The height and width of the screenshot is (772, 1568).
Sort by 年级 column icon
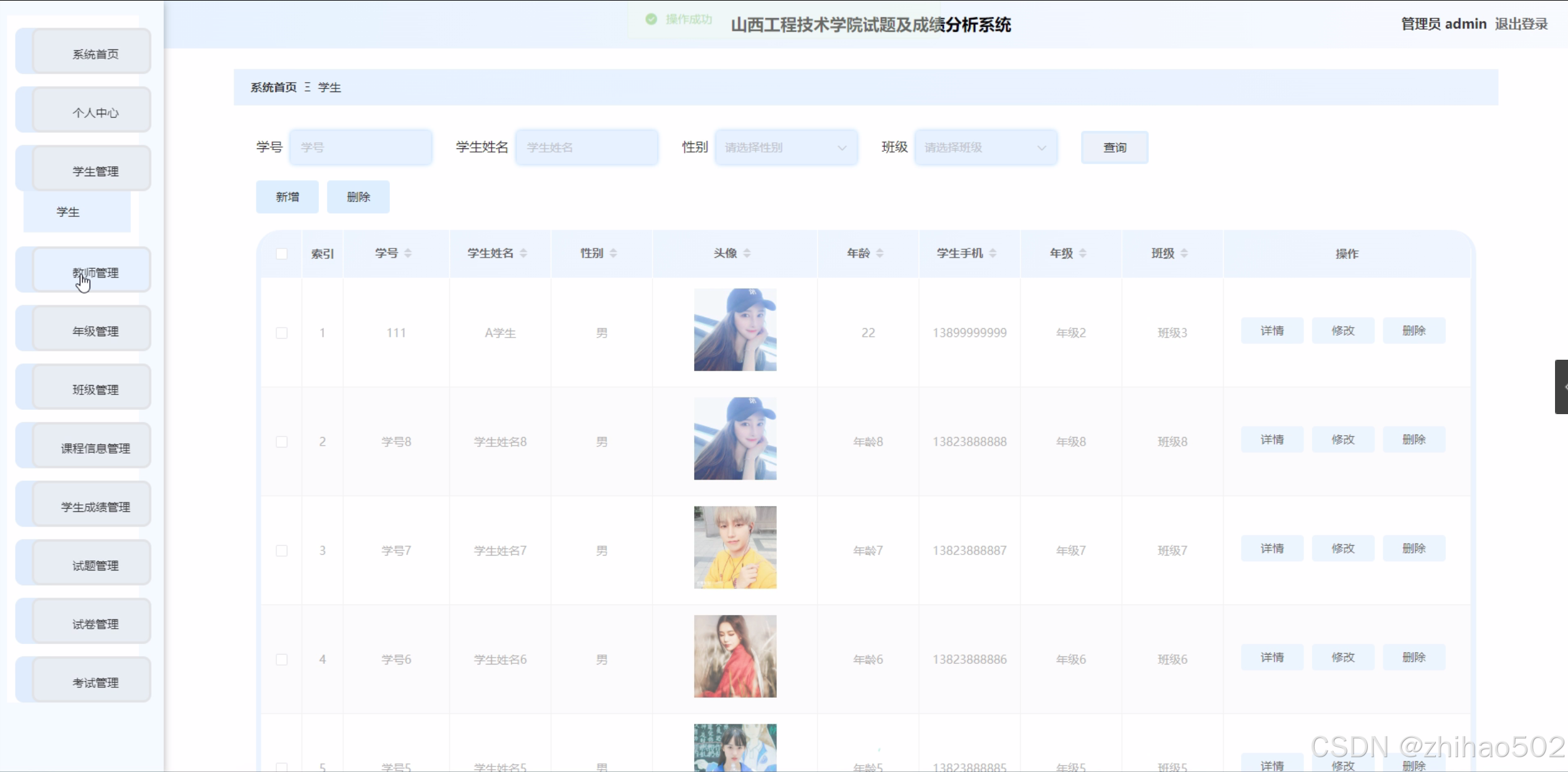tap(1083, 253)
